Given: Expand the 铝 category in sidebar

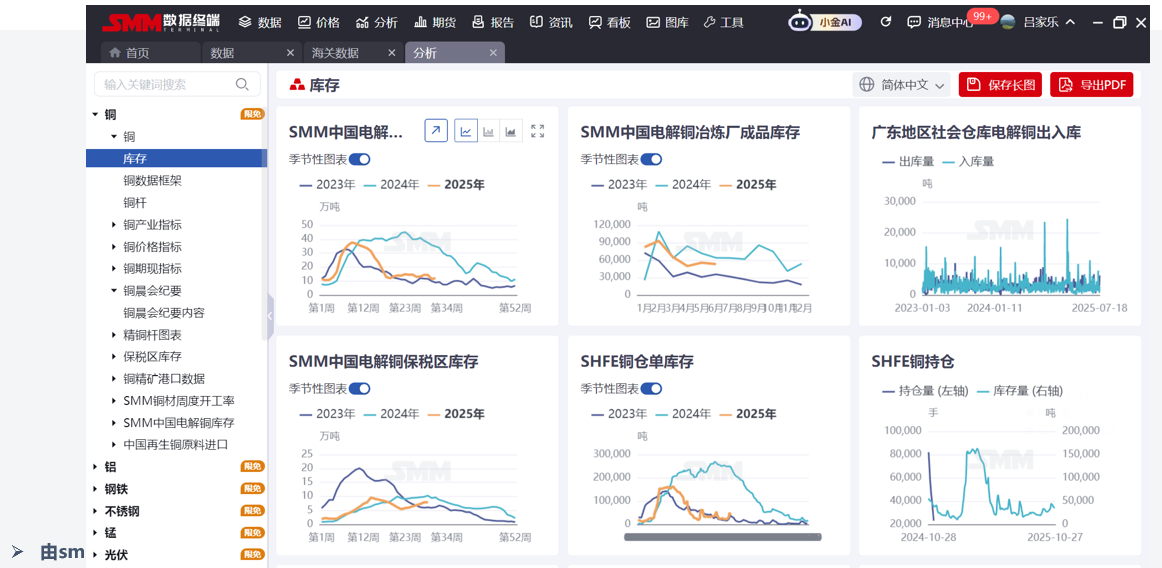Looking at the screenshot, I should 96,467.
